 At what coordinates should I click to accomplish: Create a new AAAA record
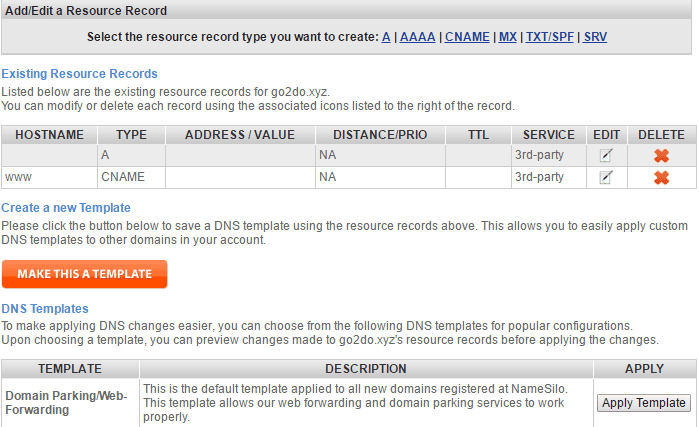pyautogui.click(x=417, y=37)
